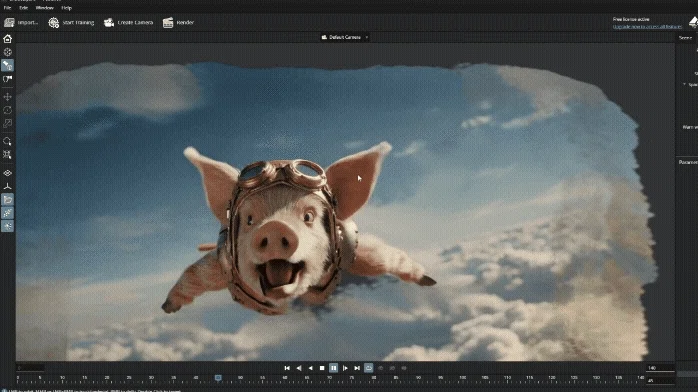The image size is (698, 392).
Task: Toggle the highlighted splat sparkle icon
Action: pyautogui.click(x=8, y=226)
